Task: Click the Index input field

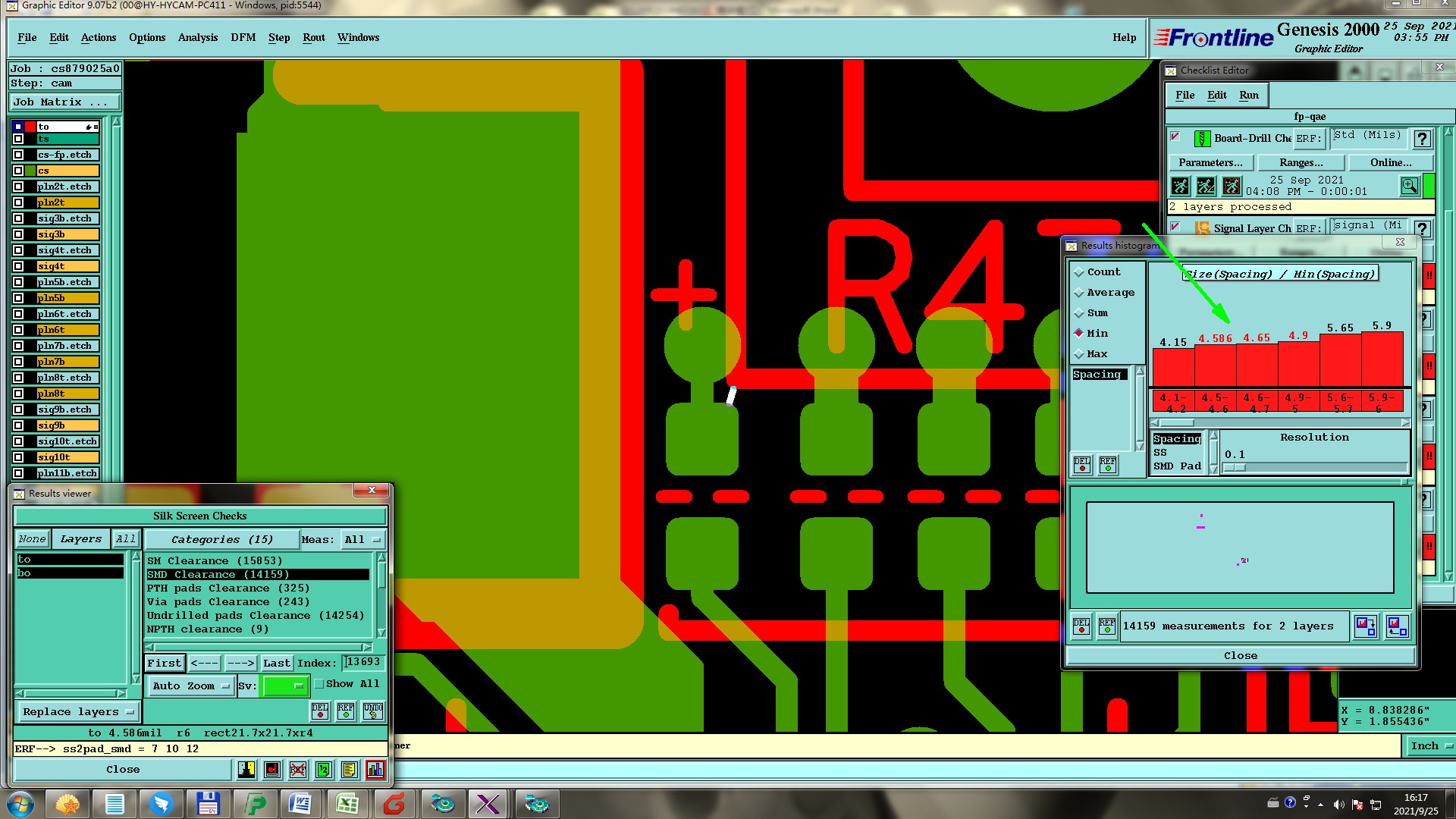Action: 363,663
